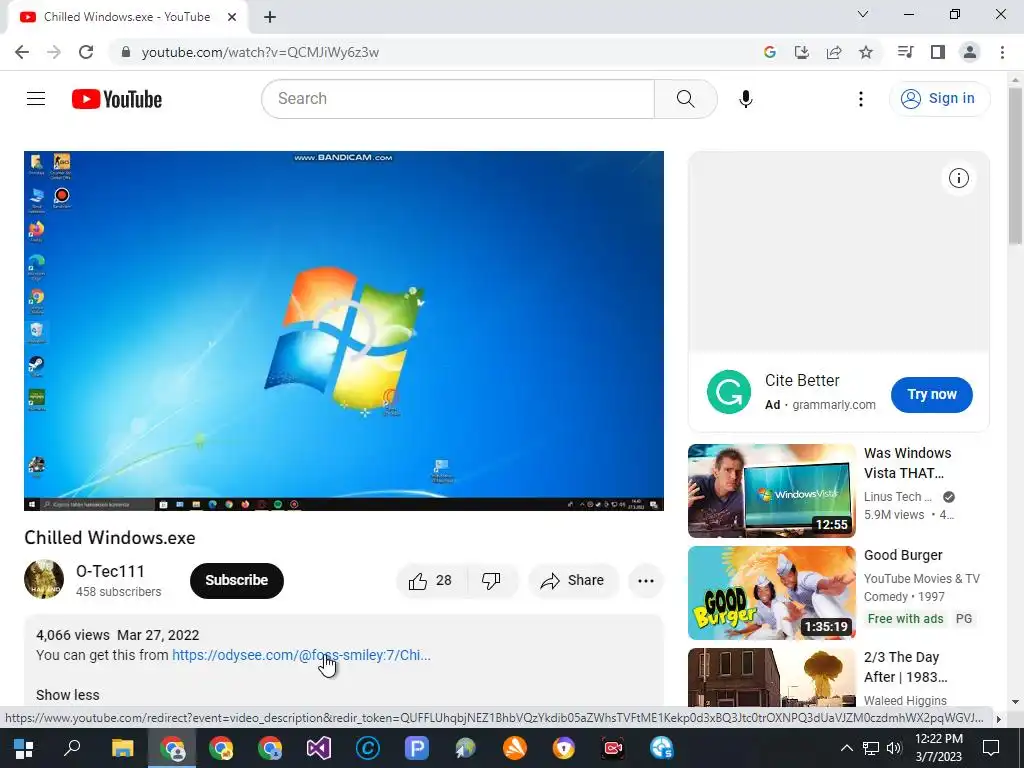Open more actions ellipsis under video
The image size is (1024, 768).
tap(646, 581)
